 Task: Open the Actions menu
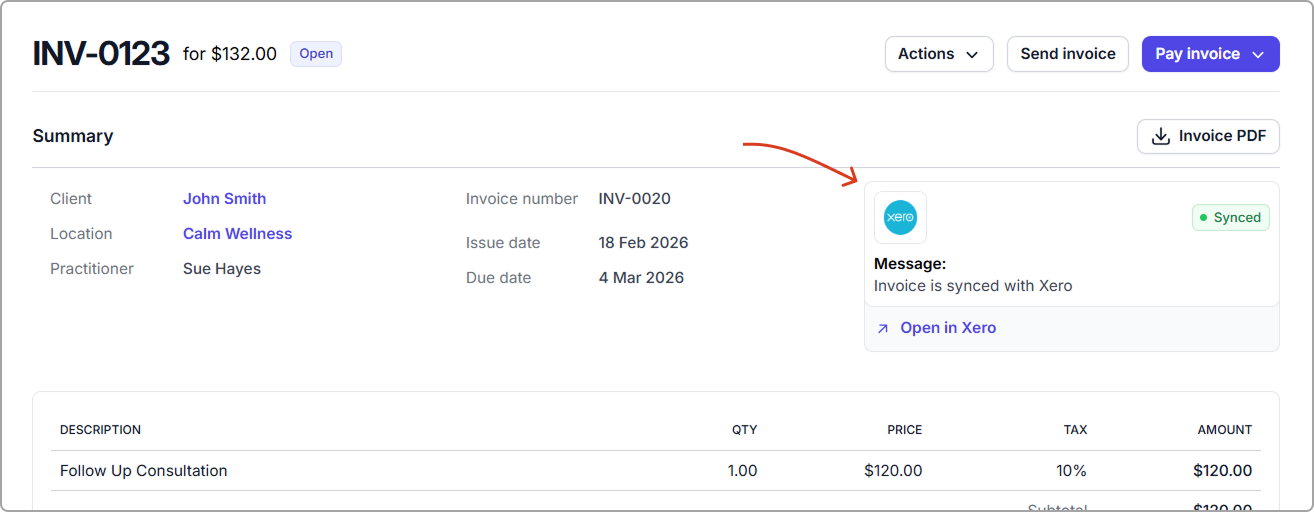click(x=938, y=54)
